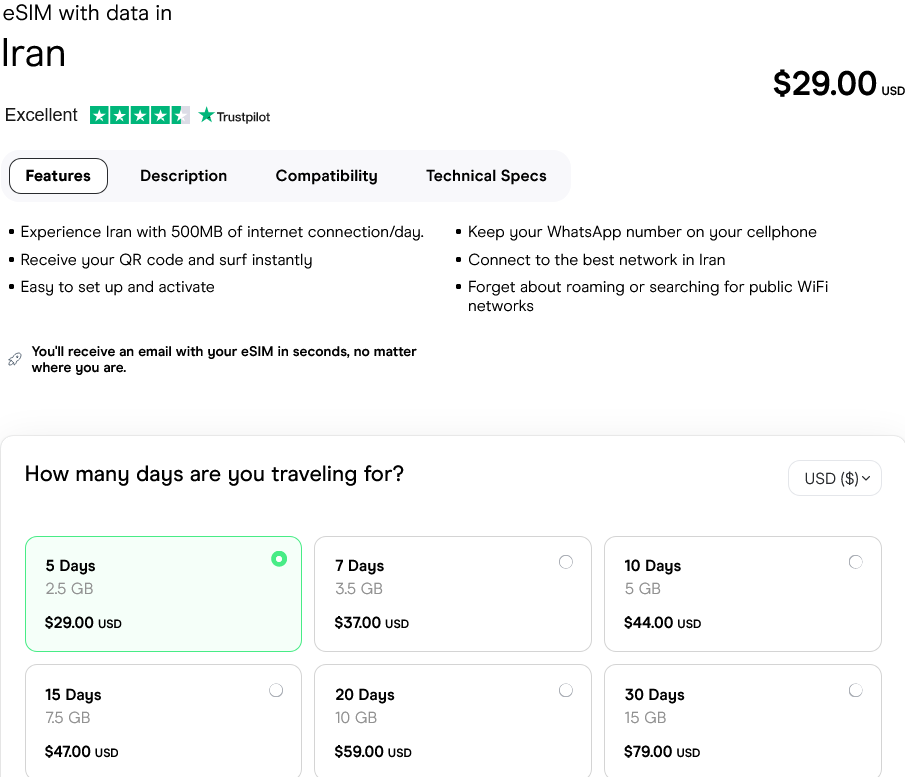This screenshot has width=905, height=777.
Task: Open the Description tab
Action: [x=183, y=176]
